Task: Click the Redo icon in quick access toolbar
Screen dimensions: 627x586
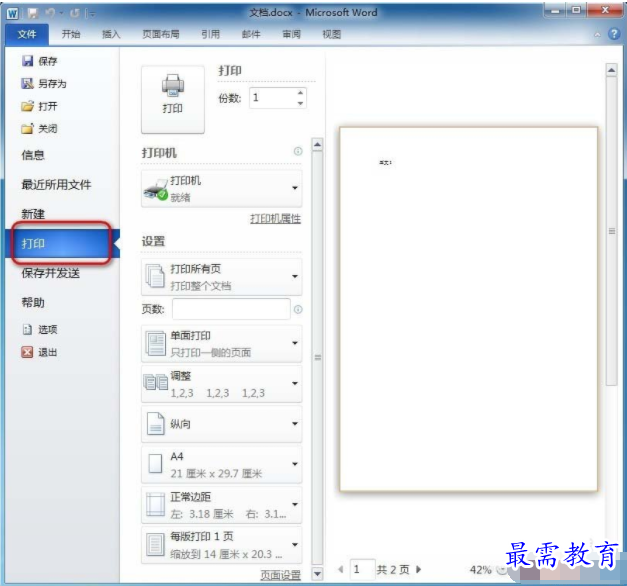Action: point(74,14)
